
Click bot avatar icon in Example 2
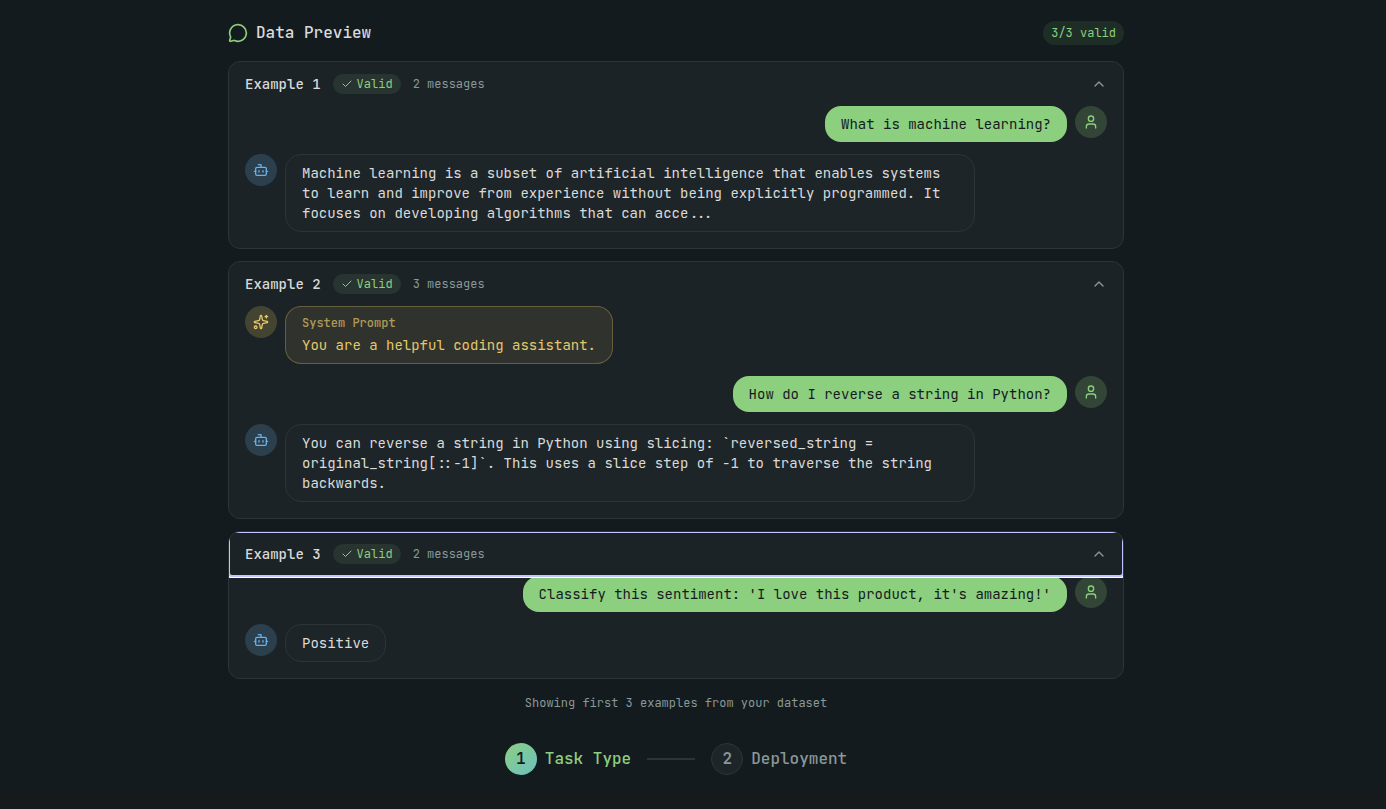coord(261,440)
